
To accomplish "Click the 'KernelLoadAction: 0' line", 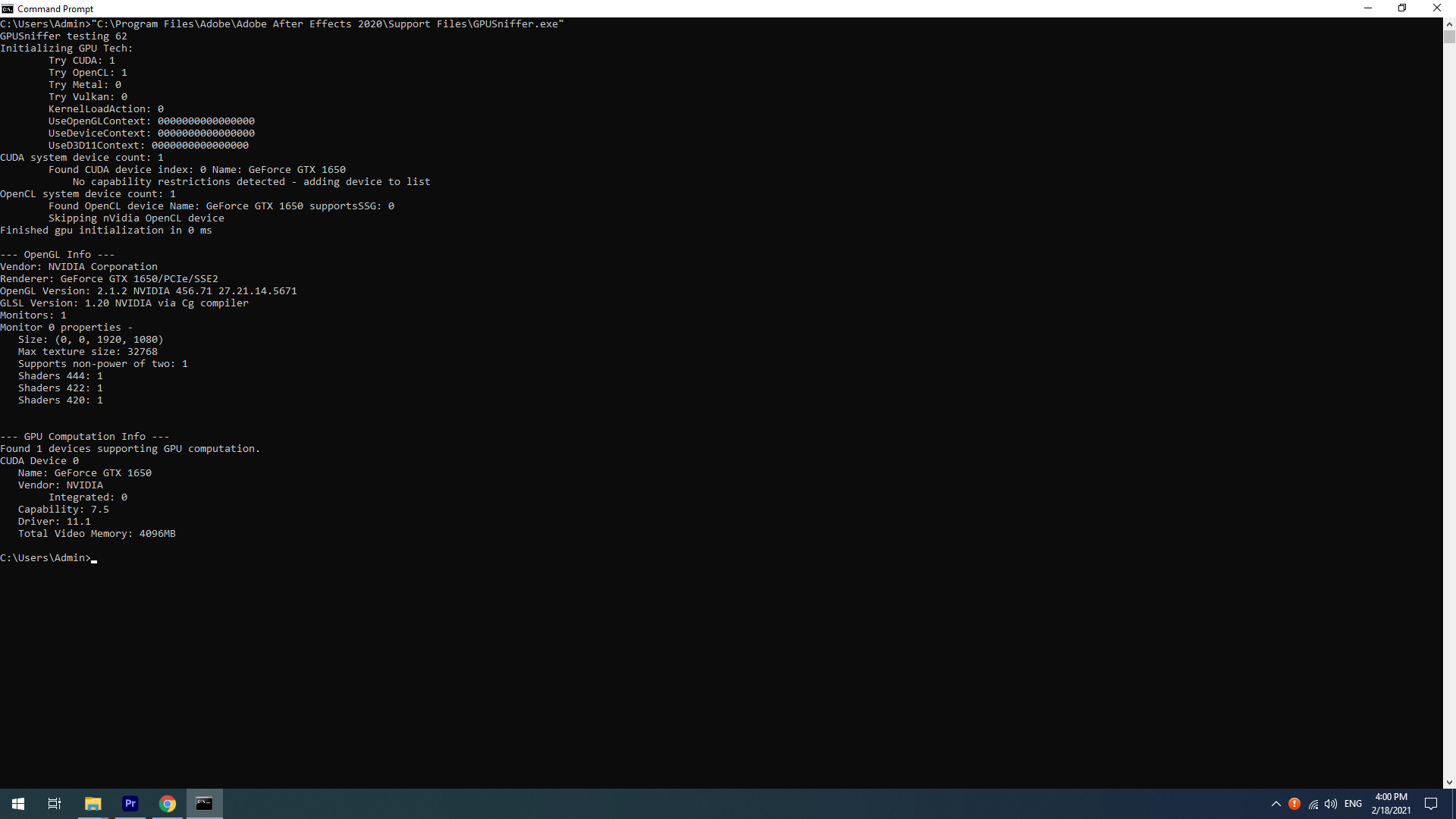I will click(x=106, y=109).
